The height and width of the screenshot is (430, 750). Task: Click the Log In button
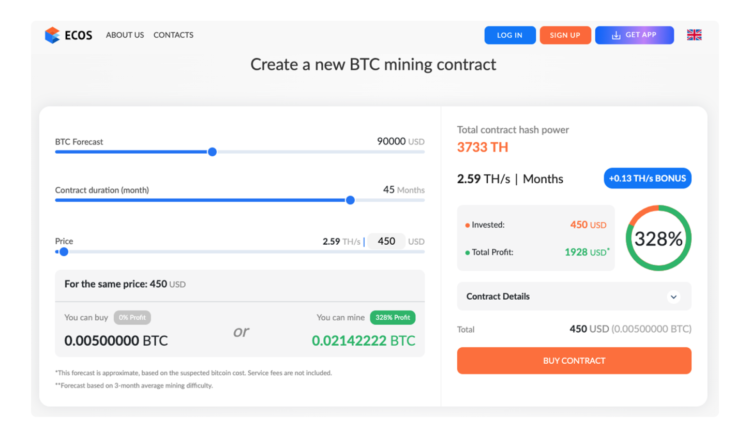click(x=510, y=35)
